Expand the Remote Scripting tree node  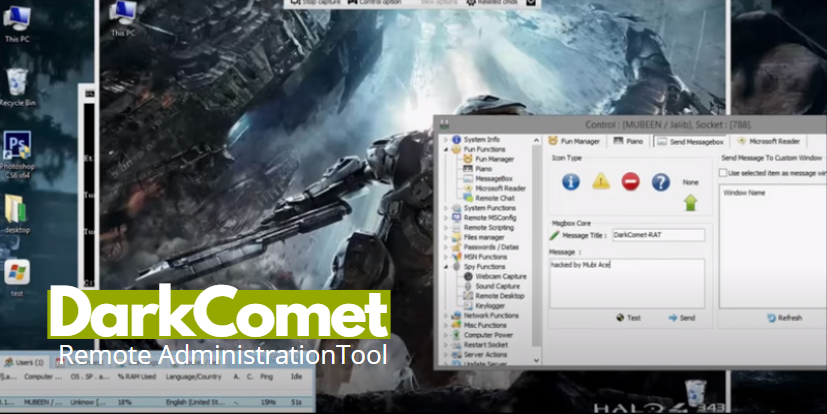(x=446, y=228)
